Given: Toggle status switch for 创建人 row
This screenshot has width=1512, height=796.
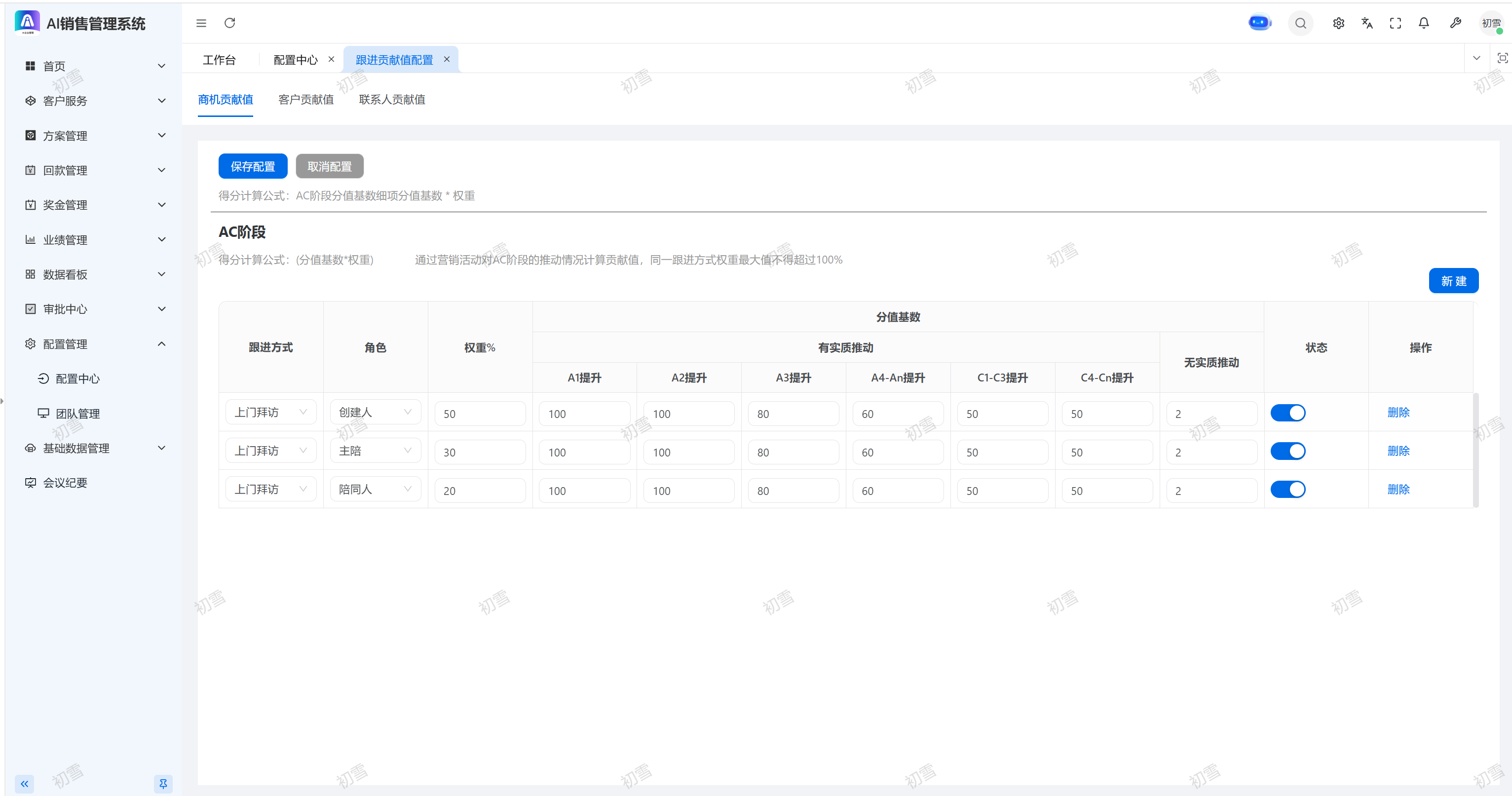Looking at the screenshot, I should 1288,413.
